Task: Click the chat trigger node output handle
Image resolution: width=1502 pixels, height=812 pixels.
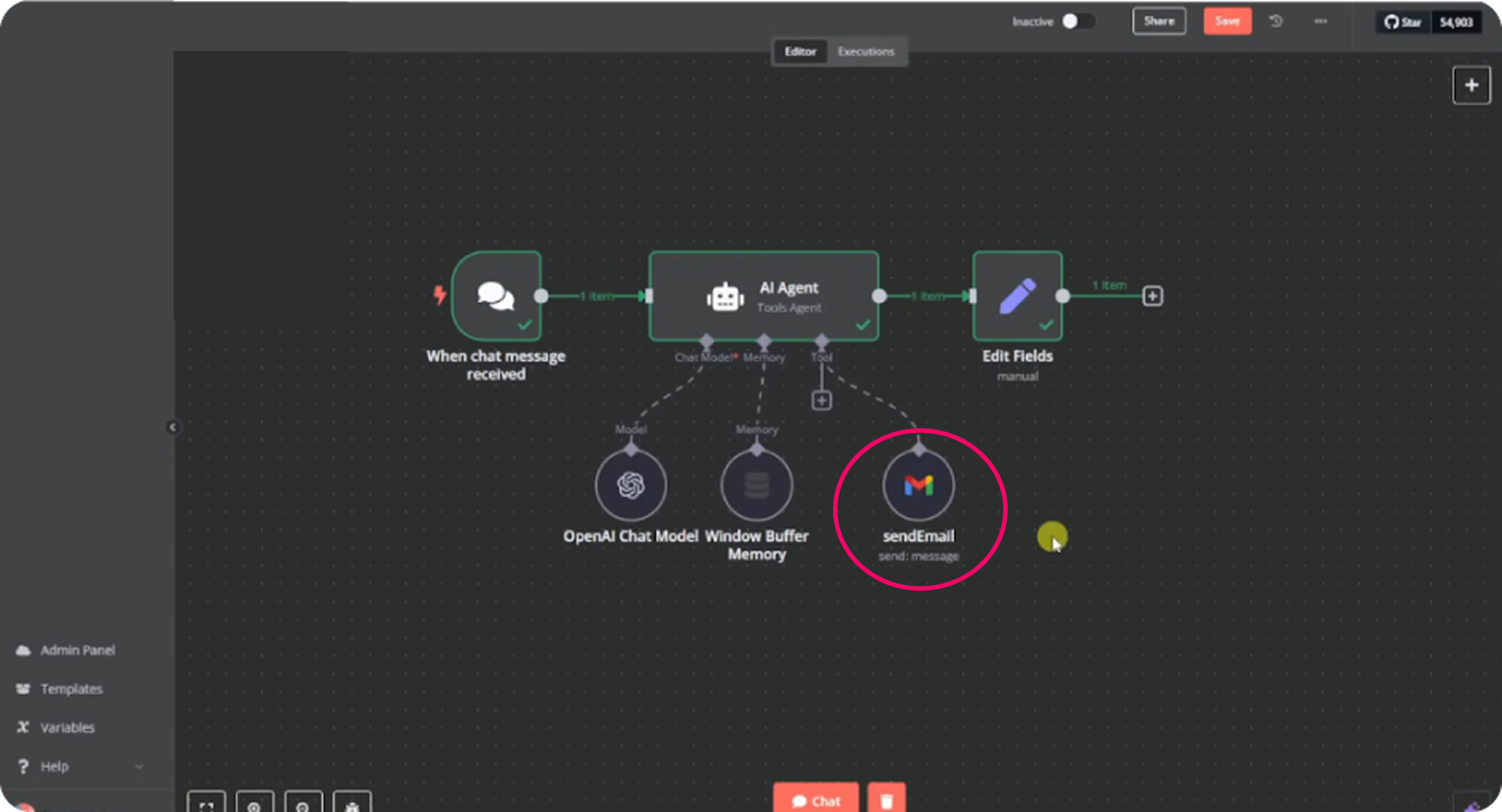Action: pos(541,296)
